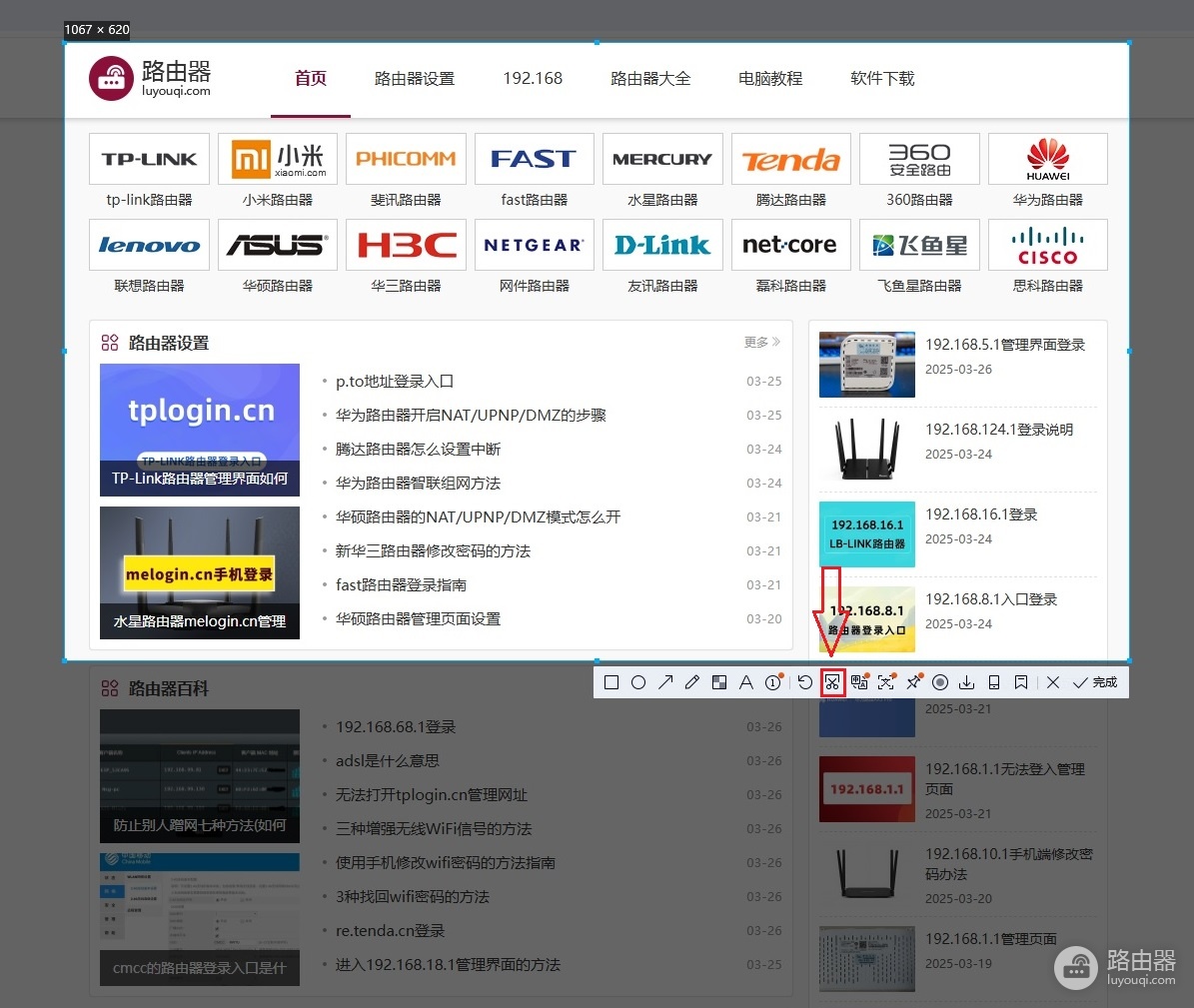Open the translate screenshot tool
1194x1008 pixels.
click(859, 682)
